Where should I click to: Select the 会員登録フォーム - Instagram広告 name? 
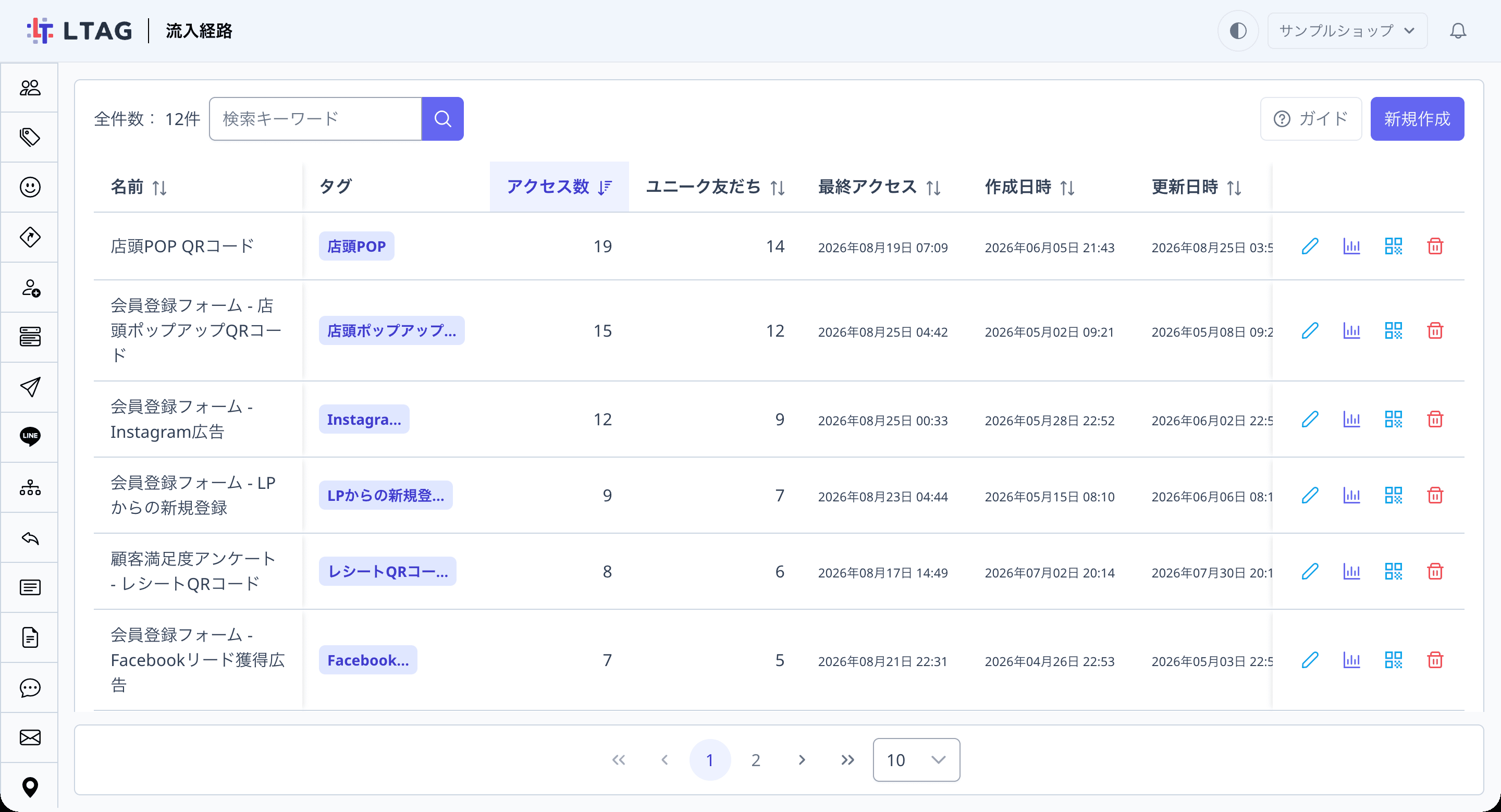181,420
